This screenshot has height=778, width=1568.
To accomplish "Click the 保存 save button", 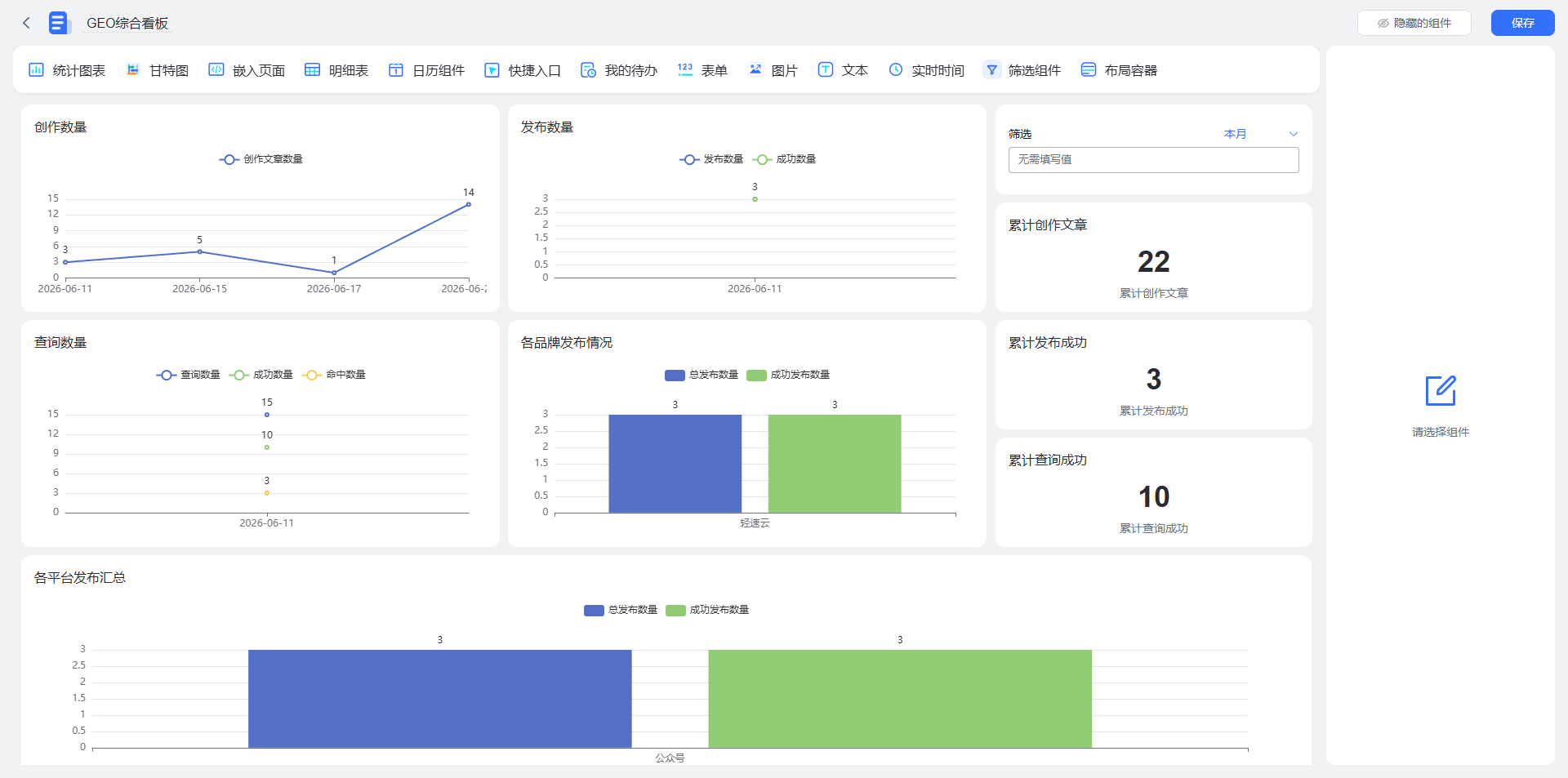I will coord(1522,23).
